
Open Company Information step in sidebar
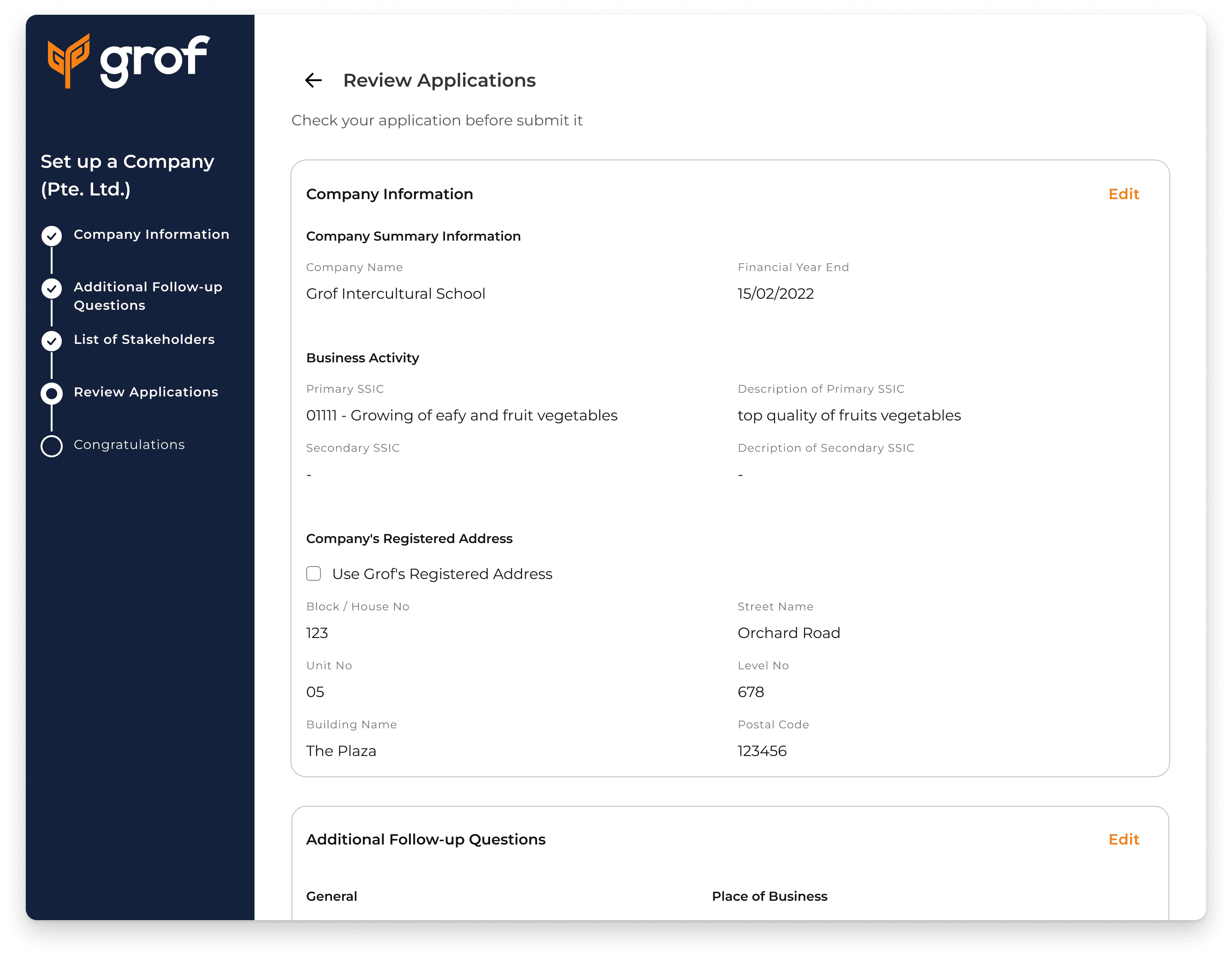(x=151, y=234)
